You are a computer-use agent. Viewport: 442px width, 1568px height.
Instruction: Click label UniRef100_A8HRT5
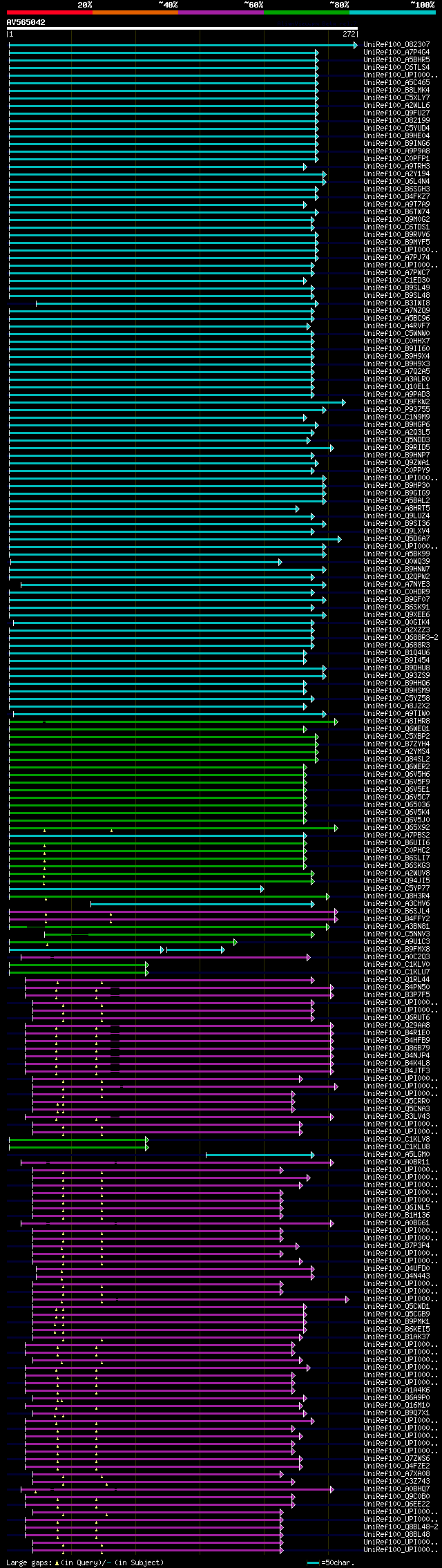(396, 509)
